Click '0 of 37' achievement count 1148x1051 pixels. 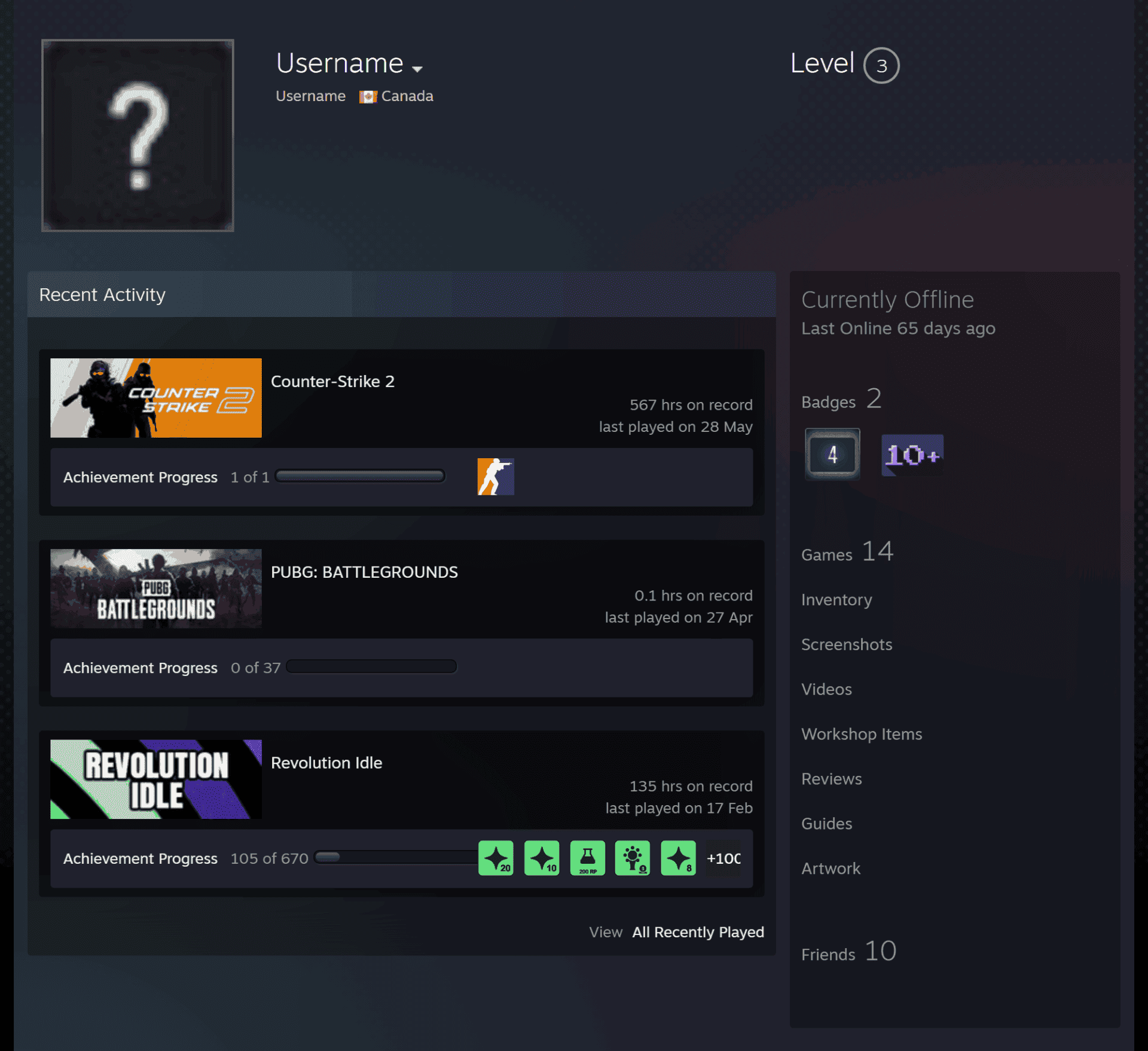[x=255, y=668]
